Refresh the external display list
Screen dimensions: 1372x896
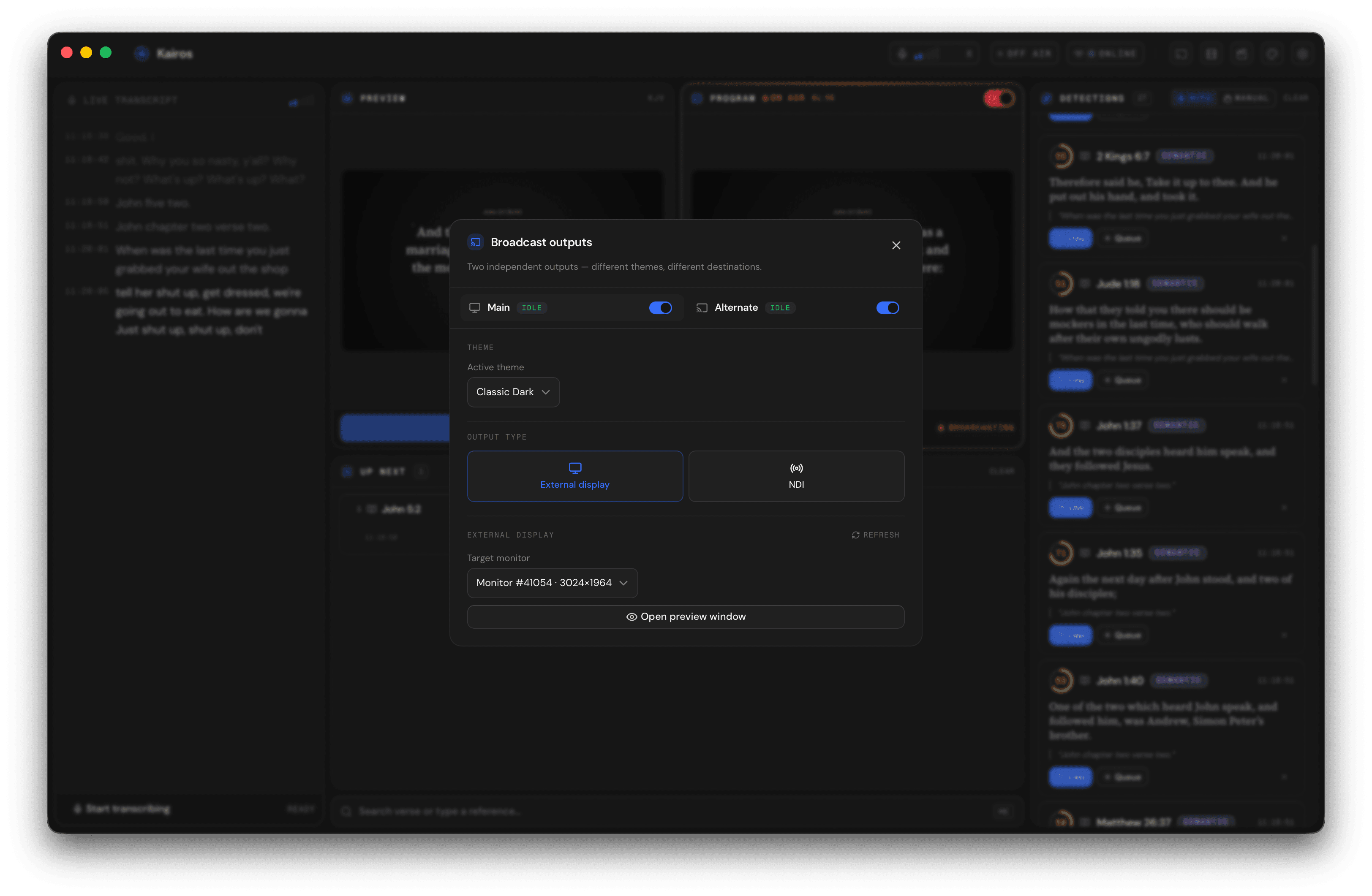click(x=875, y=535)
